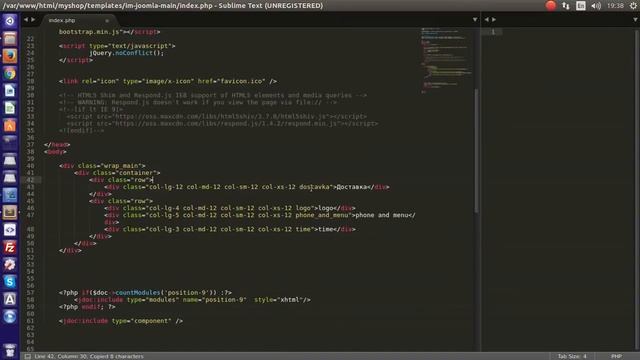Image resolution: width=640 pixels, height=360 pixels.
Task: Open the Ubuntu Dash home launcher
Action: point(10,21)
